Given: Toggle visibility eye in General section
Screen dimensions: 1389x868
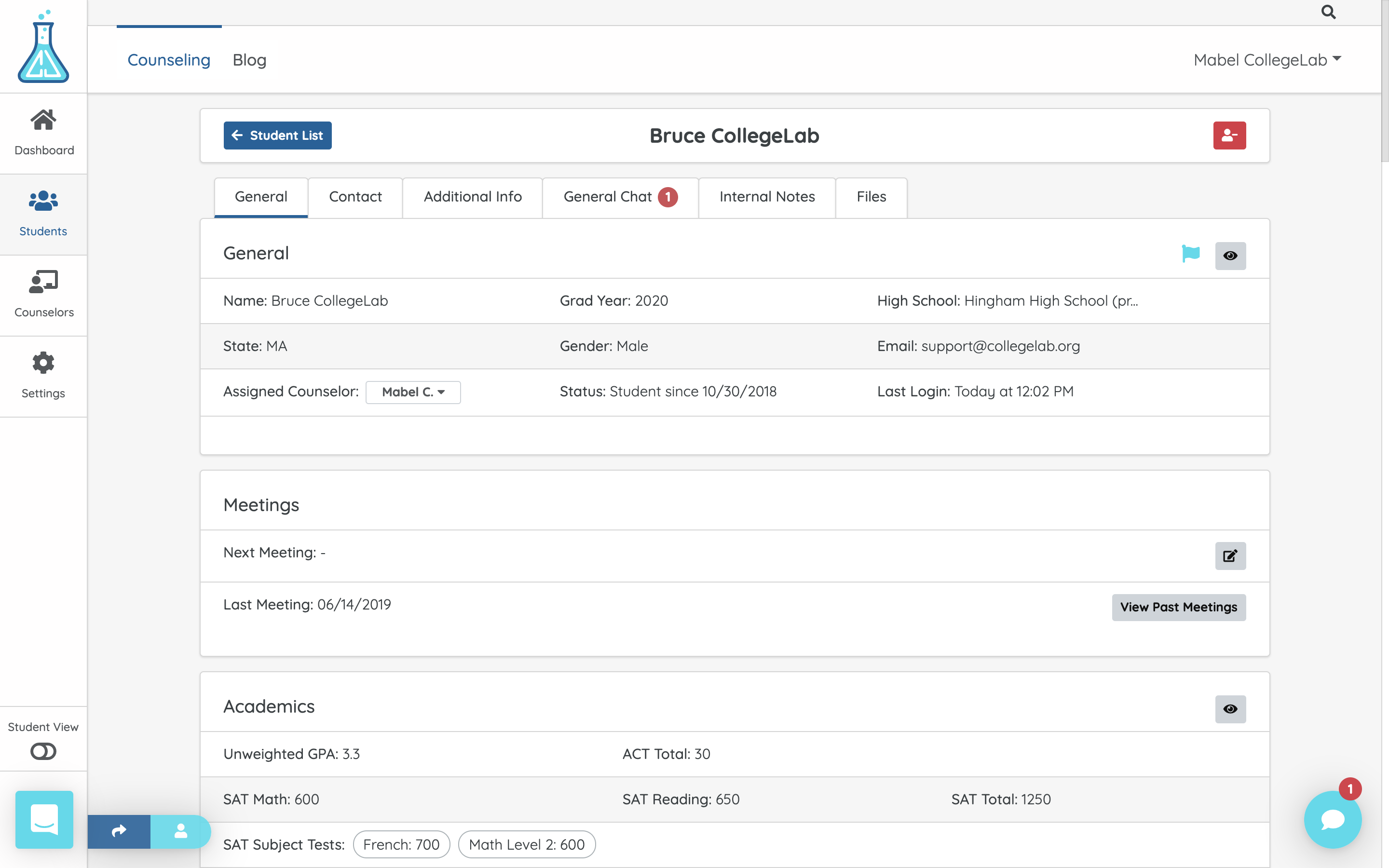Looking at the screenshot, I should (x=1230, y=256).
